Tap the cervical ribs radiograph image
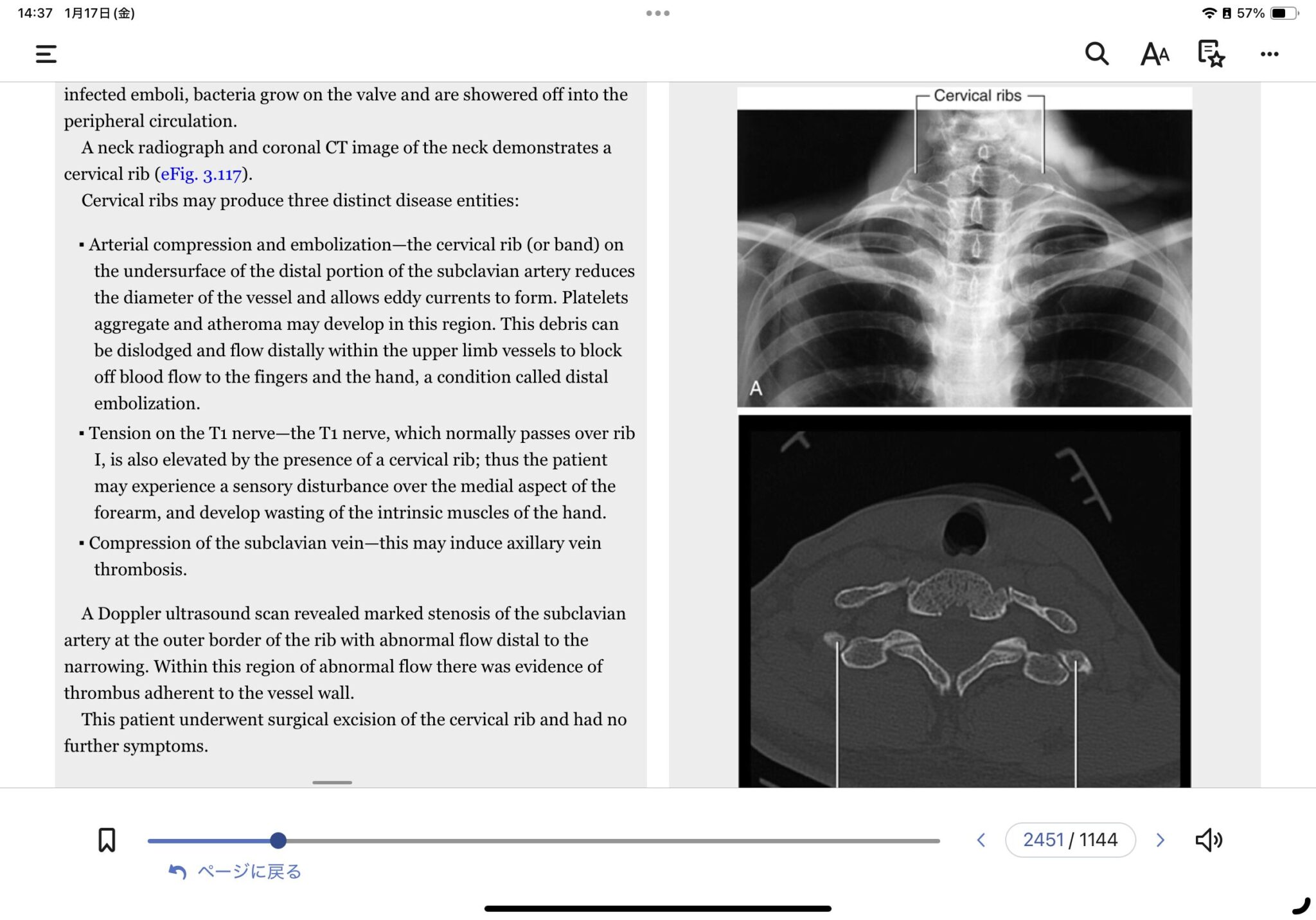 (x=964, y=257)
